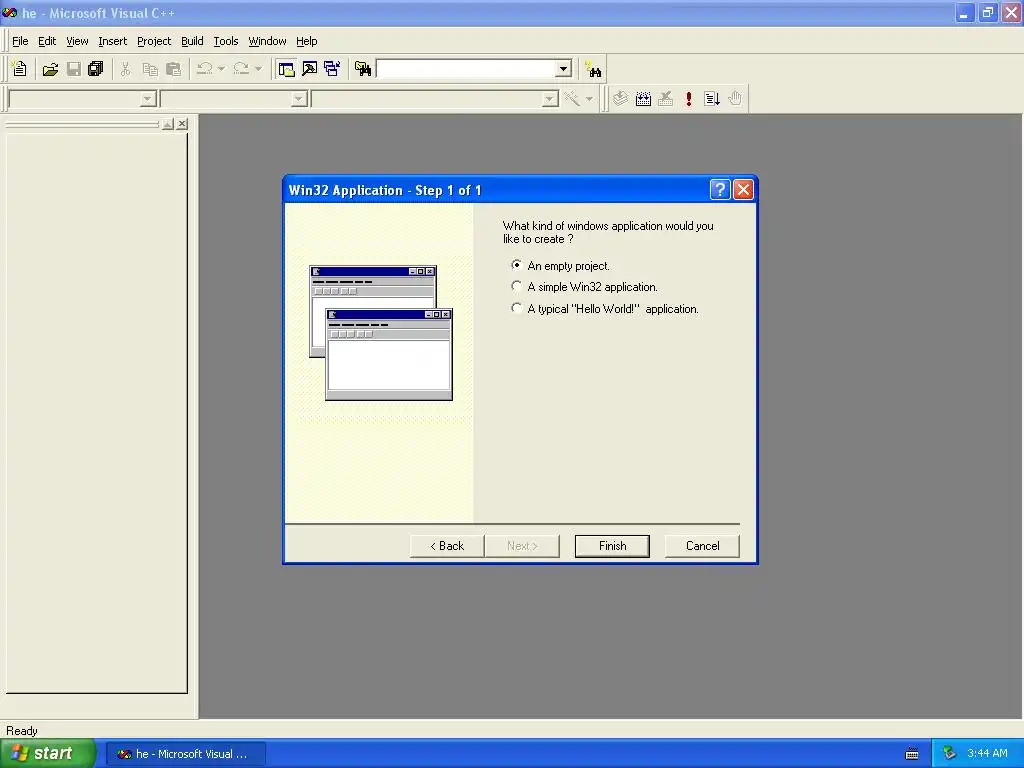This screenshot has width=1024, height=768.
Task: Toggle the Workspace window icon
Action: coord(286,69)
